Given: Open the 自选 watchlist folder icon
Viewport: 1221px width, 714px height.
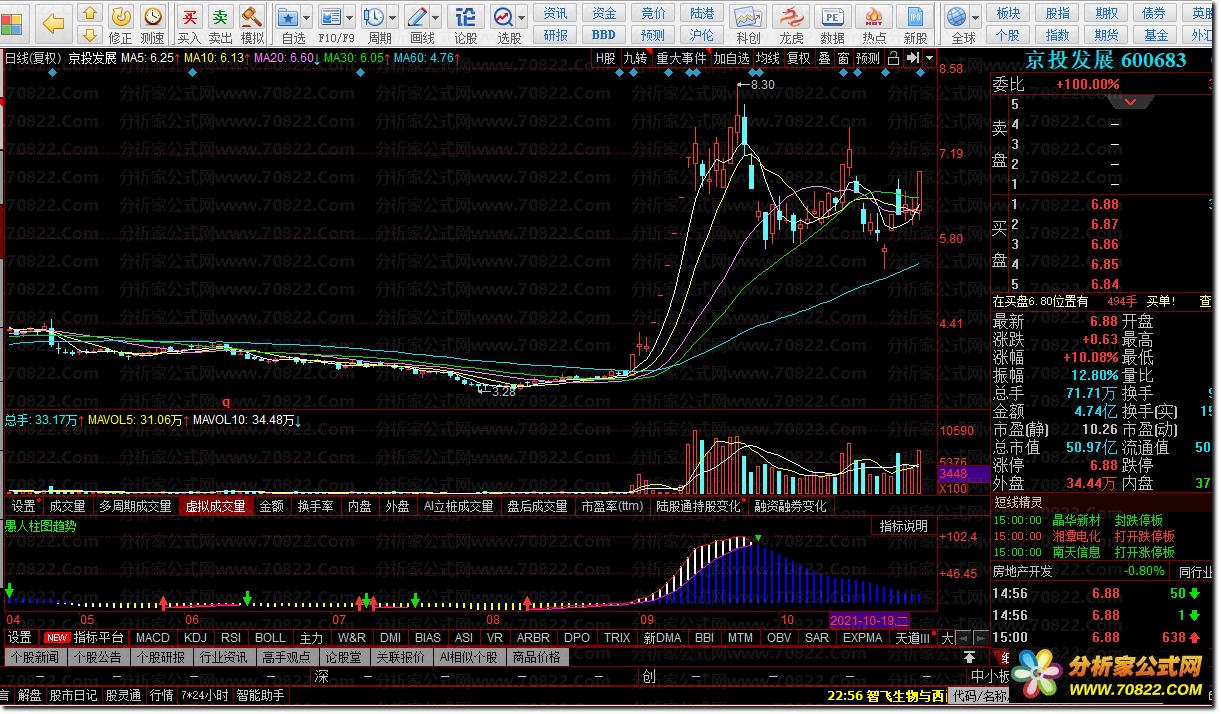Looking at the screenshot, I should pyautogui.click(x=288, y=17).
